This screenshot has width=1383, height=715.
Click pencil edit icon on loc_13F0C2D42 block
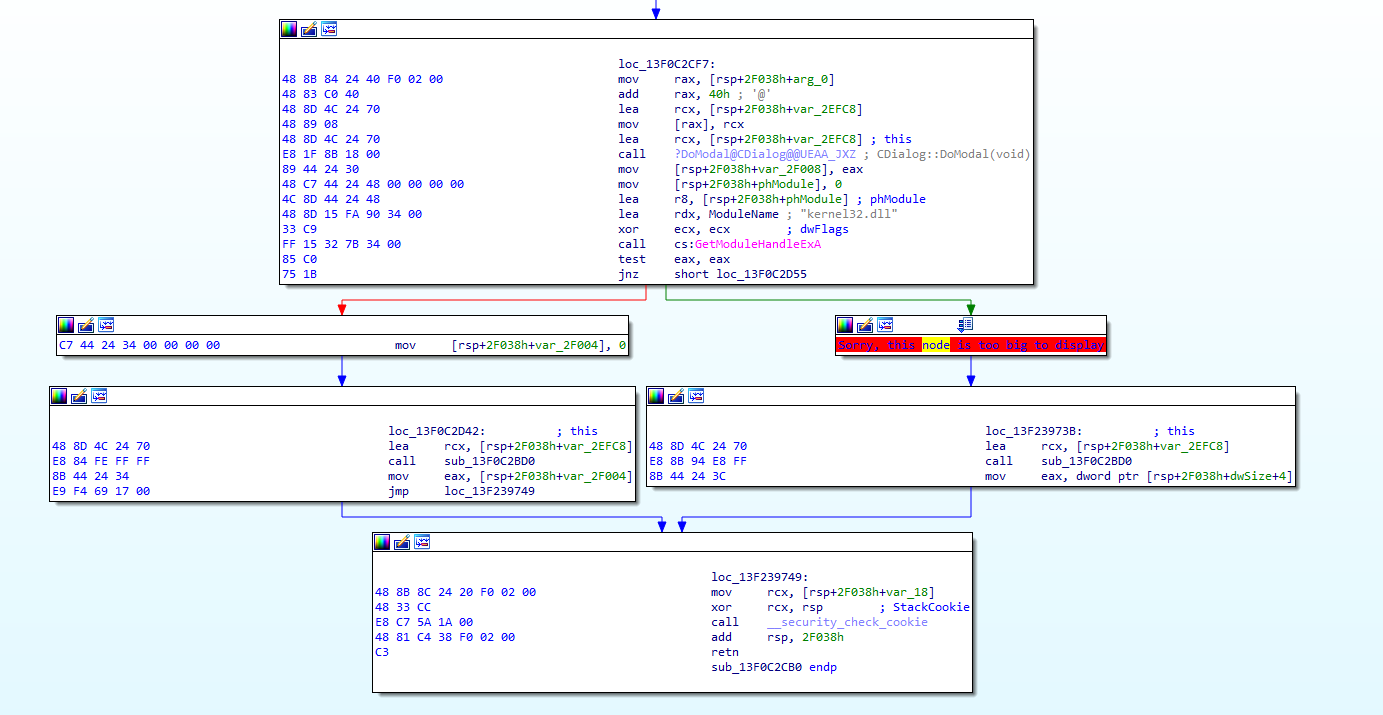[79, 396]
